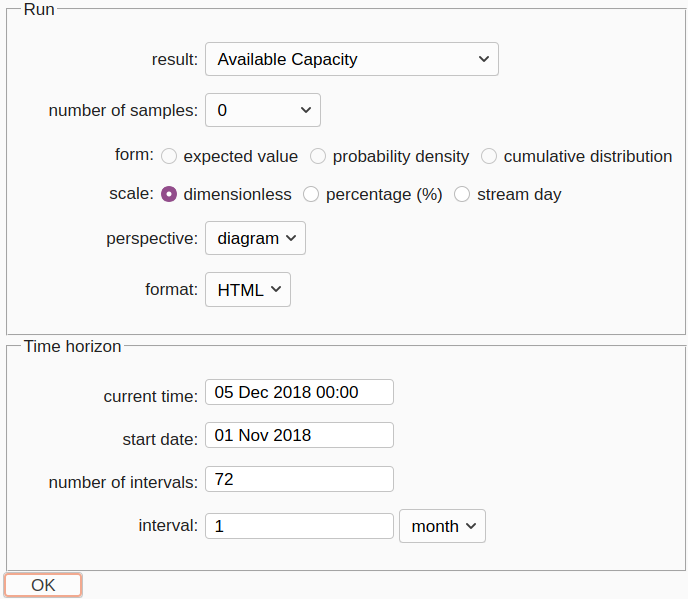Select the expected value radio button

[x=169, y=156]
